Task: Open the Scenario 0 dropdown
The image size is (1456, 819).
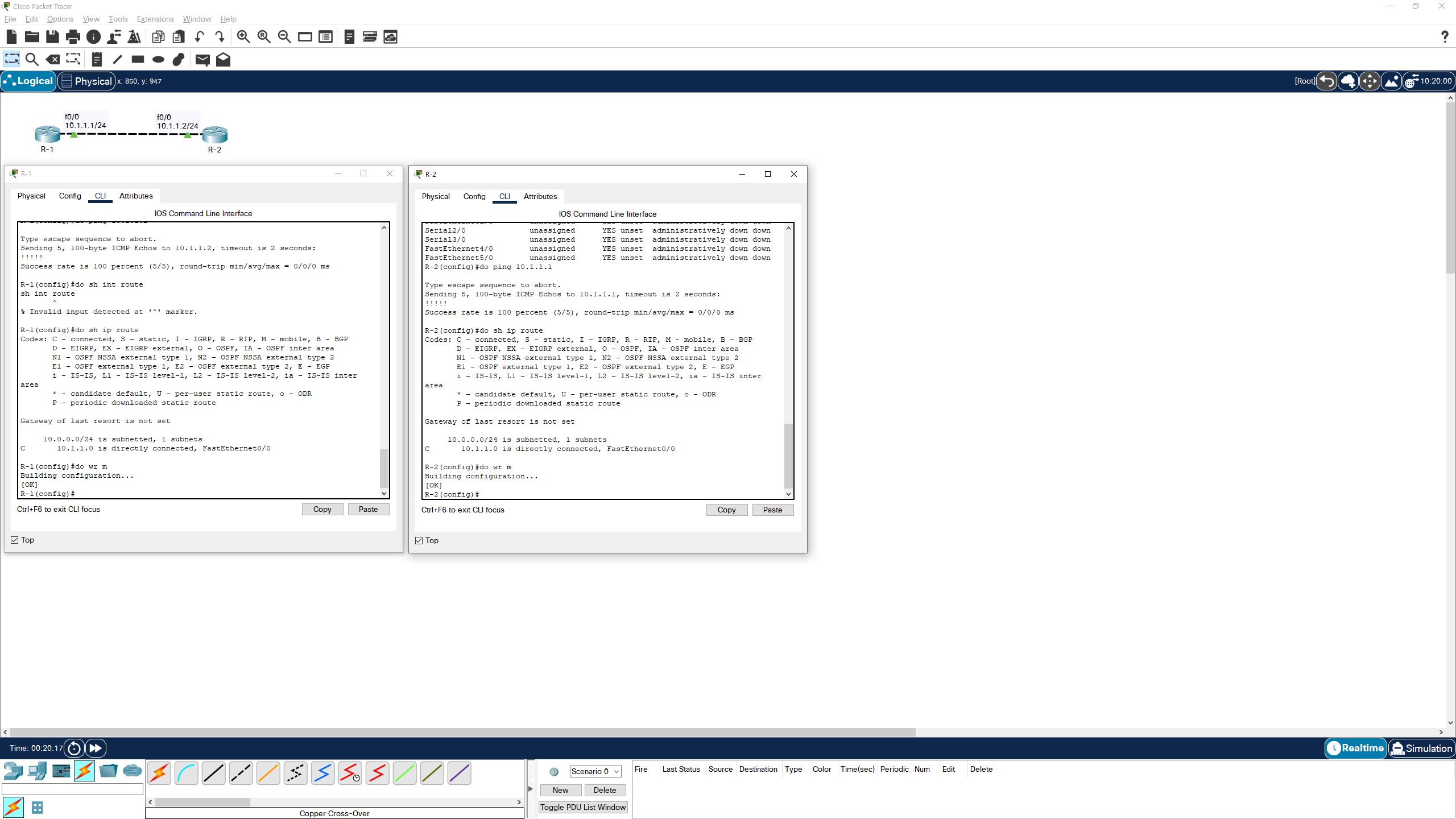Action: [595, 771]
